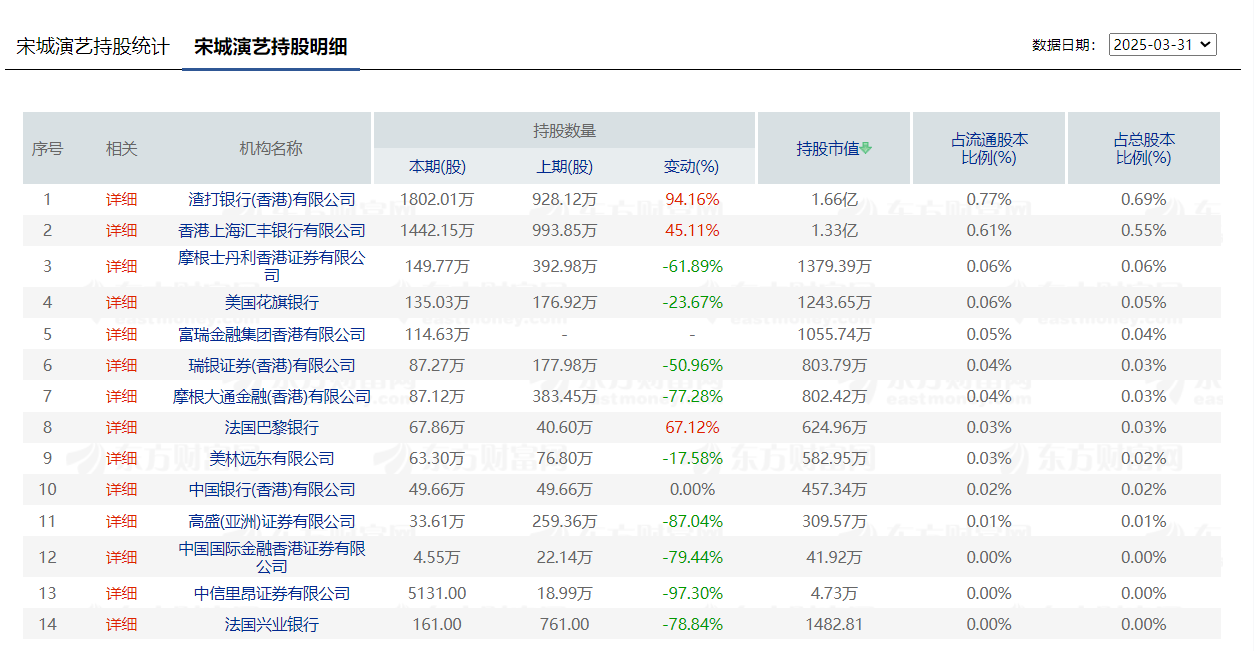The image size is (1254, 651).
Task: Click the 上期(股) sub-header
Action: 565,166
